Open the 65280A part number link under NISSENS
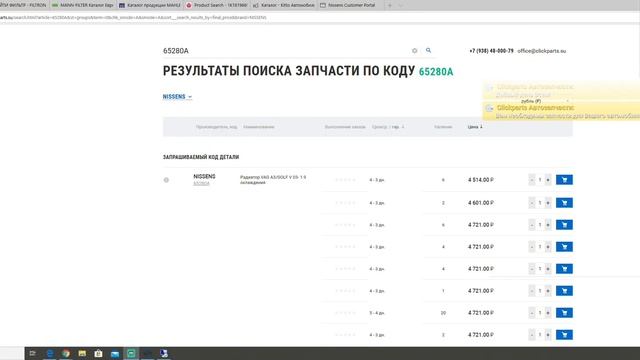 click(201, 184)
